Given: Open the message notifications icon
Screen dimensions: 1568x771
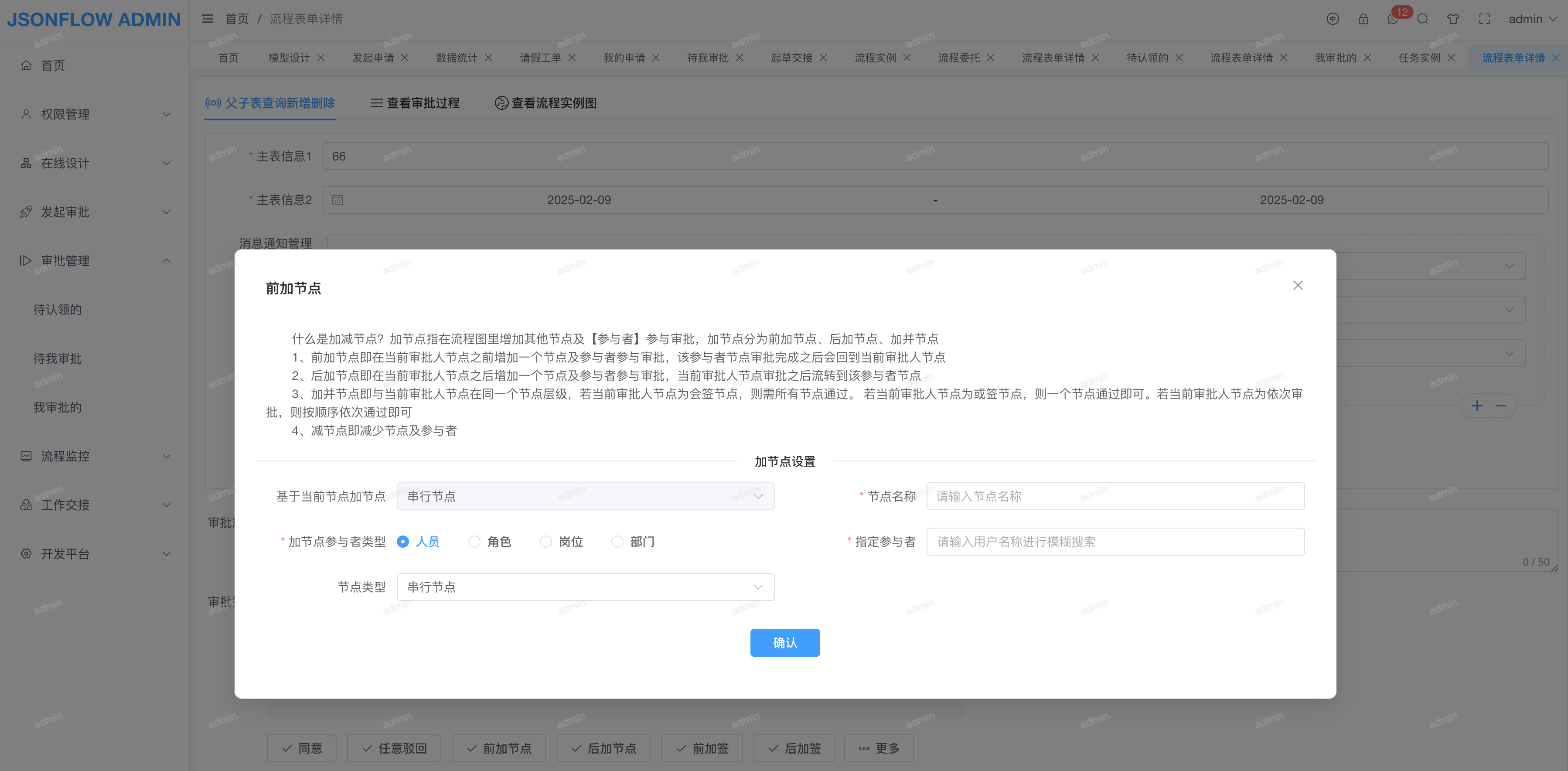Looking at the screenshot, I should tap(1393, 19).
